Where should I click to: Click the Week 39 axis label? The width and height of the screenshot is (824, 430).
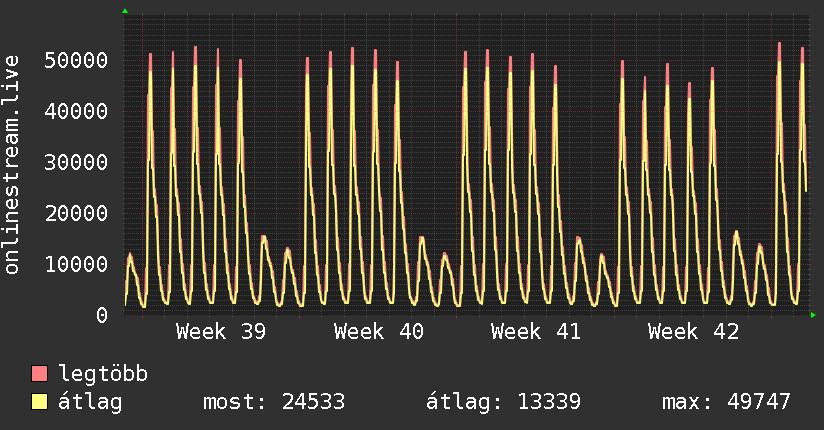221,332
